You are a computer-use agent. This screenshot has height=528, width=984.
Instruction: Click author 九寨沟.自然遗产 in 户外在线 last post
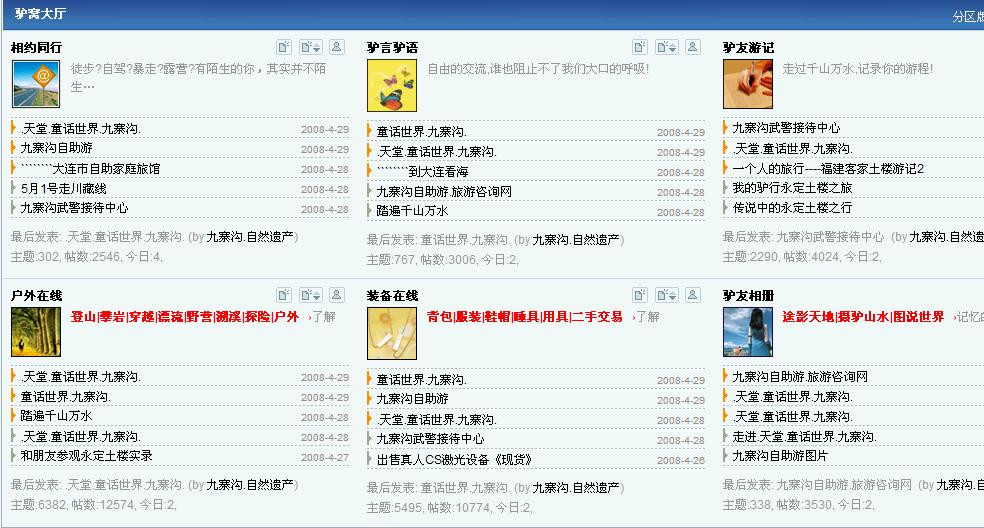point(250,485)
